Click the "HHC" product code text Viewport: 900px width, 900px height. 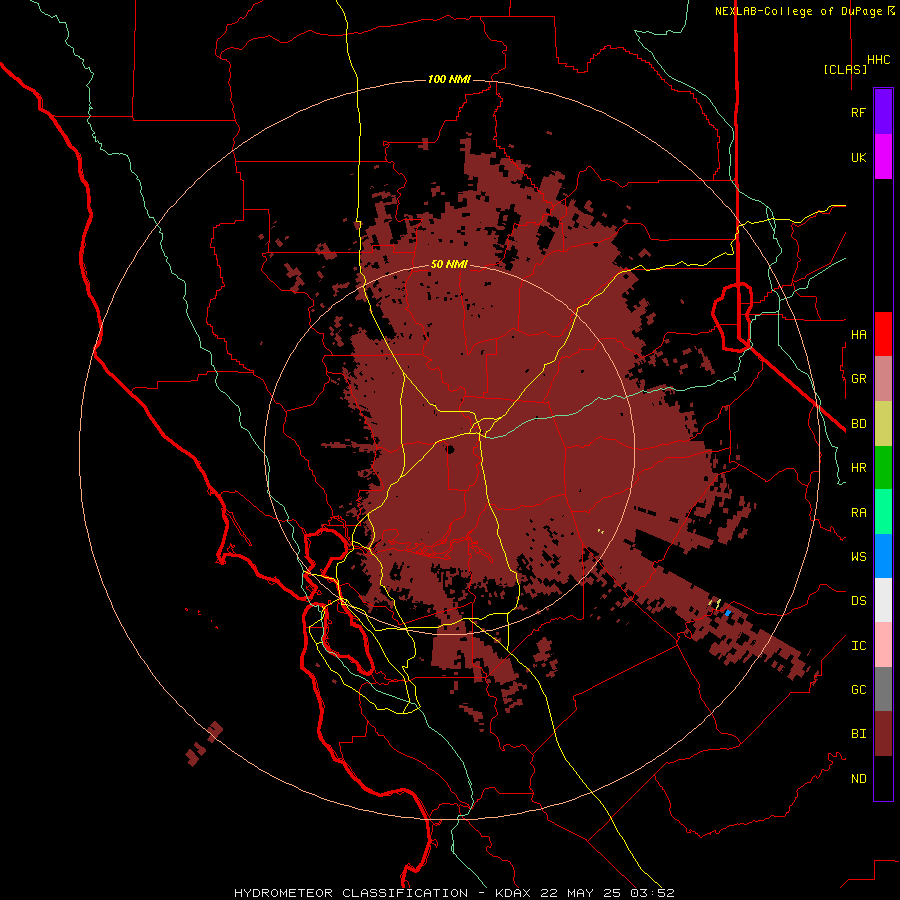(878, 60)
